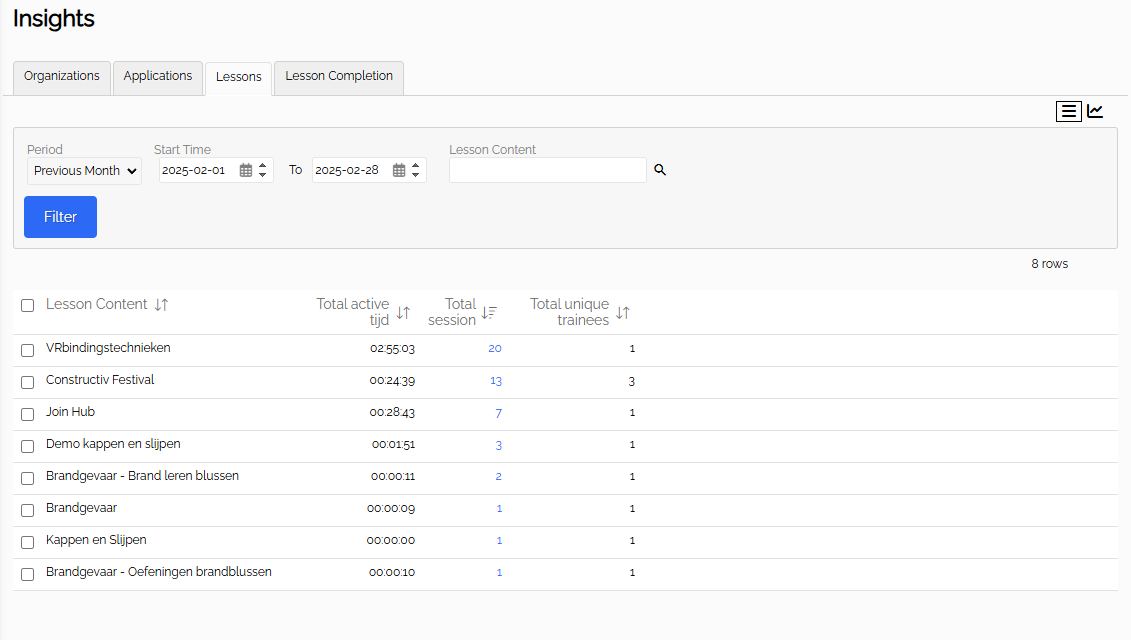
Task: Click the Insights page heading
Action: [54, 19]
